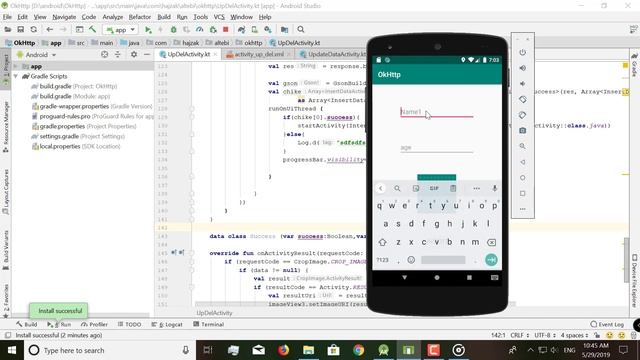Click the emulator rotate left icon
Image resolution: width=640 pixels, height=360 pixels.
[x=522, y=99]
